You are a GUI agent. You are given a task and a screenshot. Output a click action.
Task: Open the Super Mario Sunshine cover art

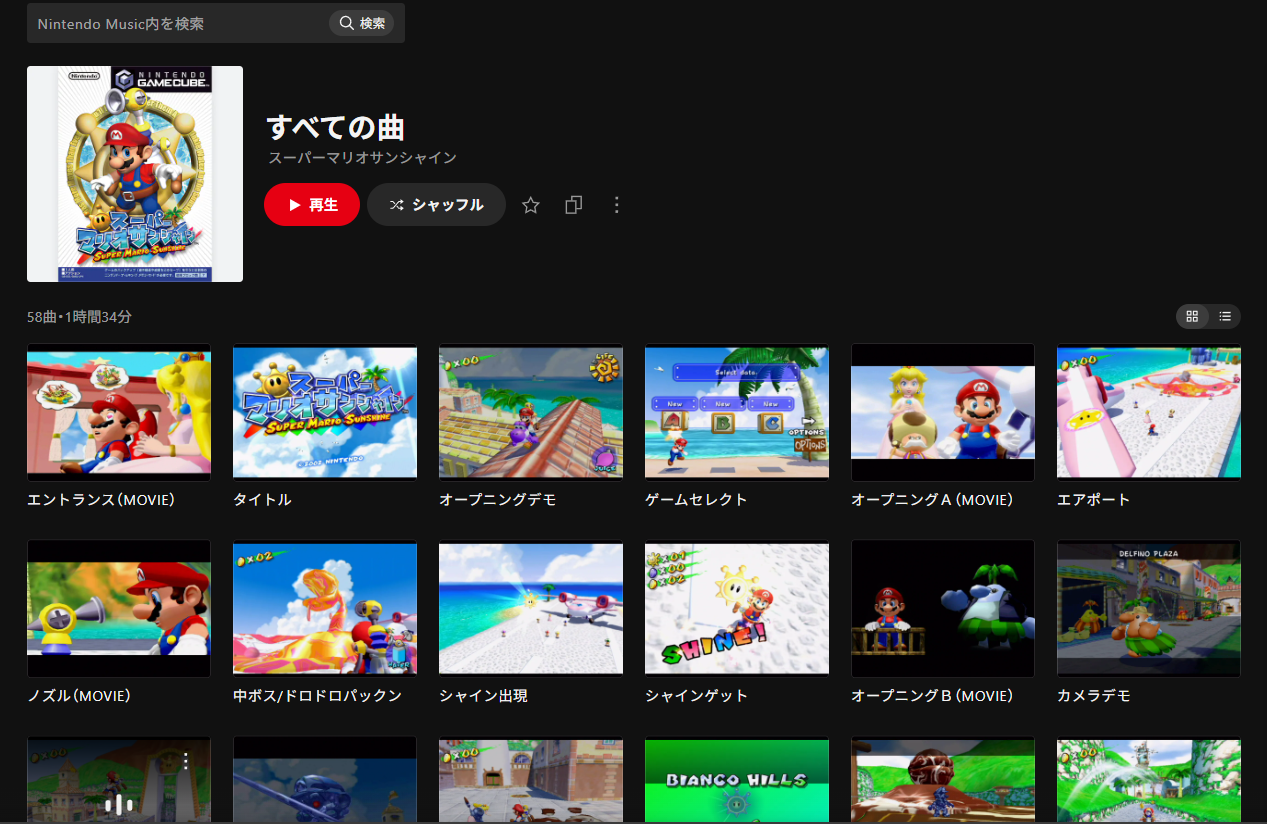(x=135, y=174)
